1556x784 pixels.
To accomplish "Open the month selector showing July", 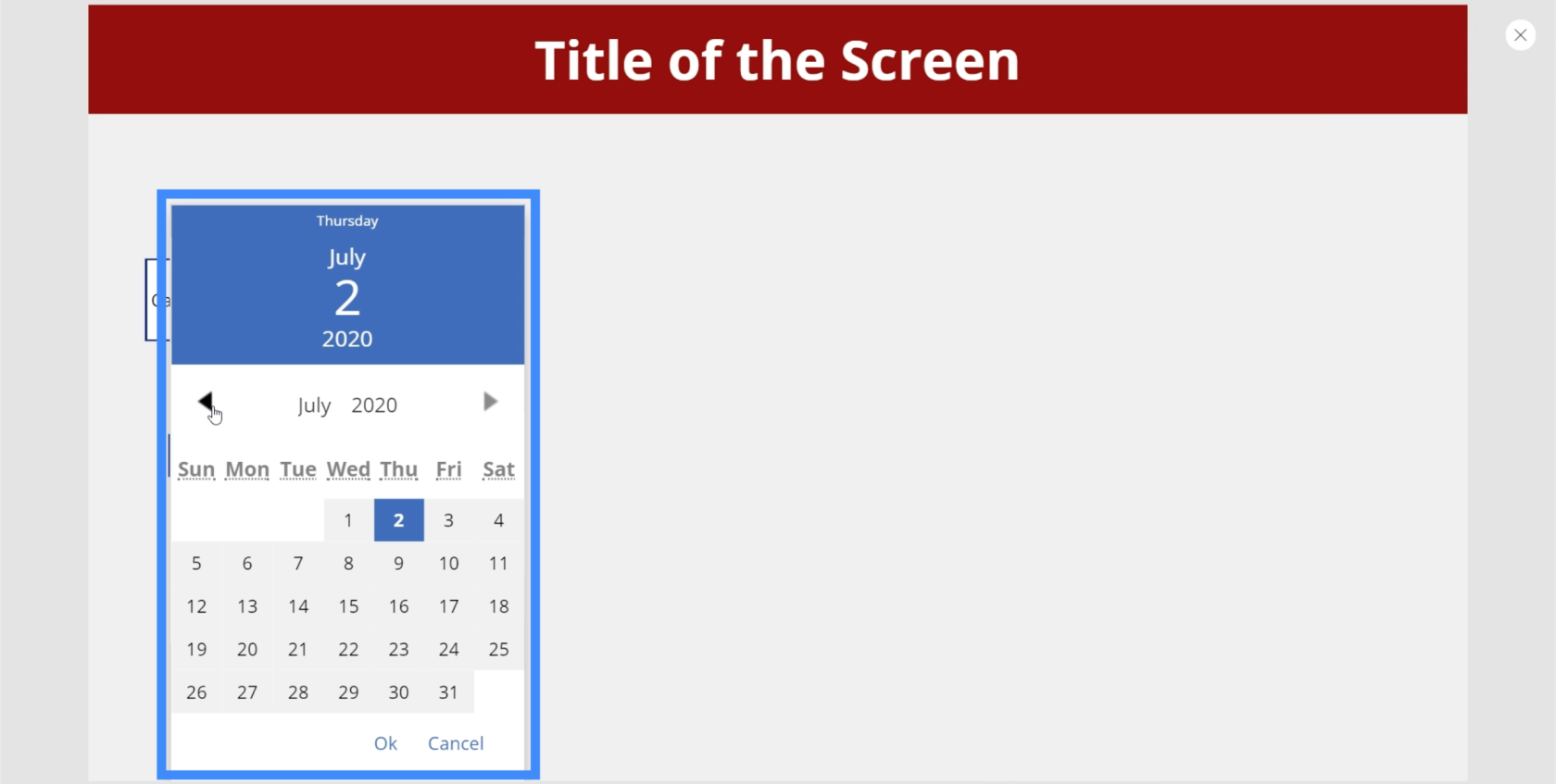I will pyautogui.click(x=314, y=405).
